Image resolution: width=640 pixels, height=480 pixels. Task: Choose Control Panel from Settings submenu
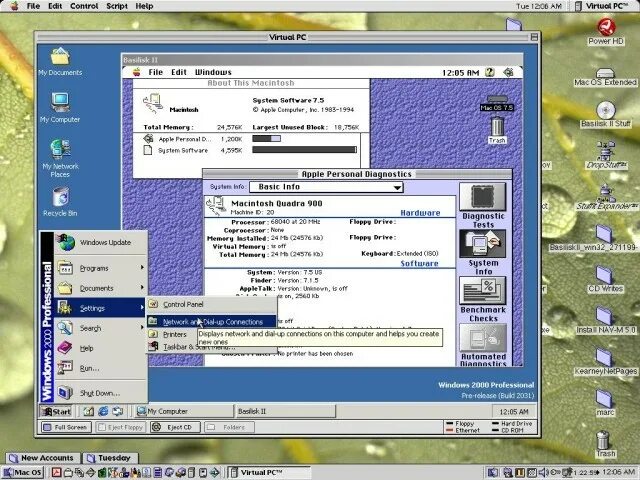pos(211,304)
